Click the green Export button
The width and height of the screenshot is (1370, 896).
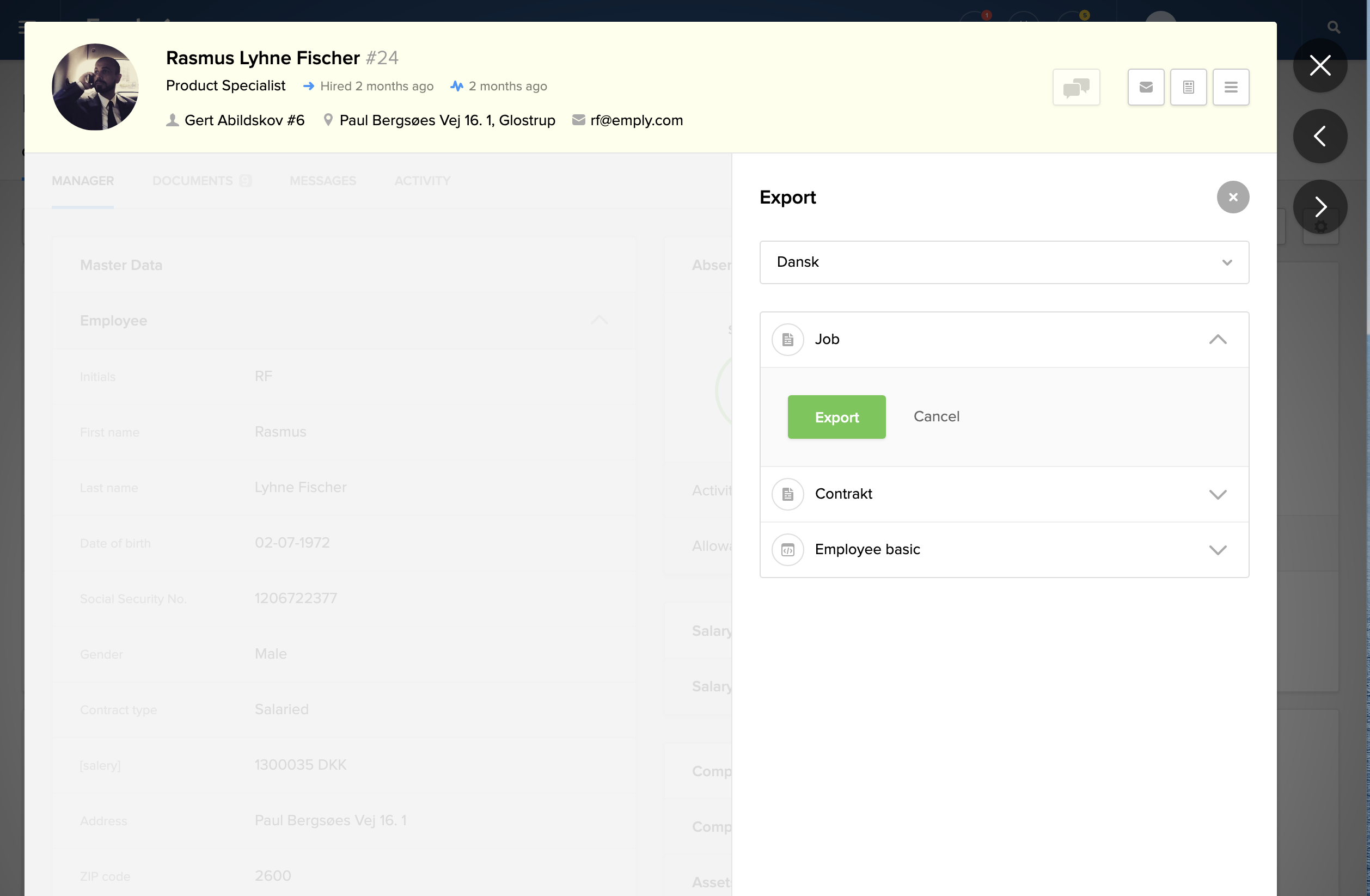(x=836, y=416)
